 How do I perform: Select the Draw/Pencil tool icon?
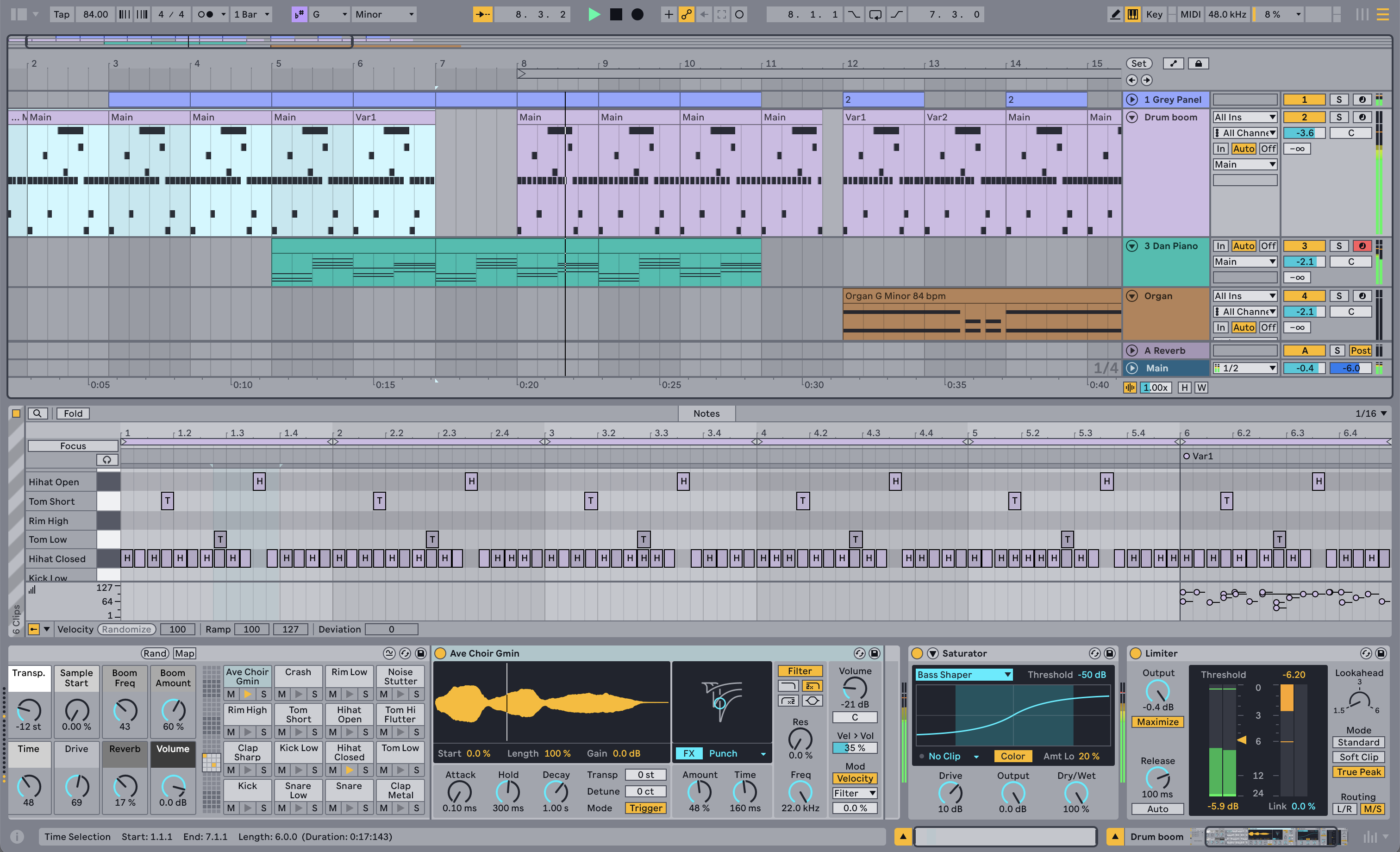pos(1114,14)
